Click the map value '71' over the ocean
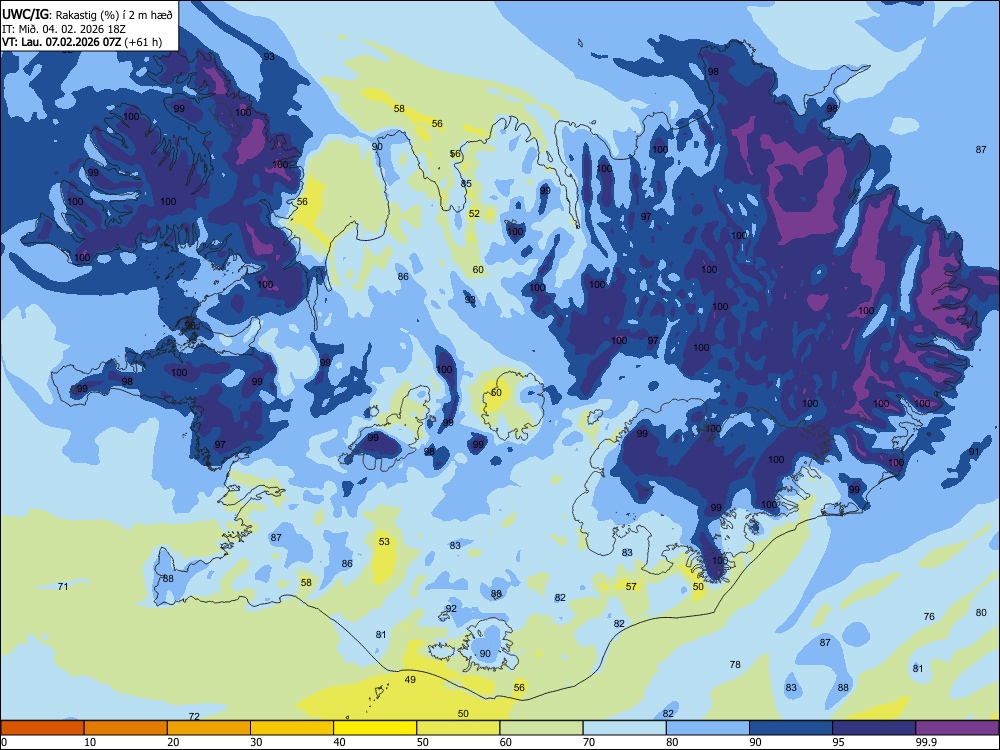This screenshot has height=750, width=1000. (x=62, y=586)
